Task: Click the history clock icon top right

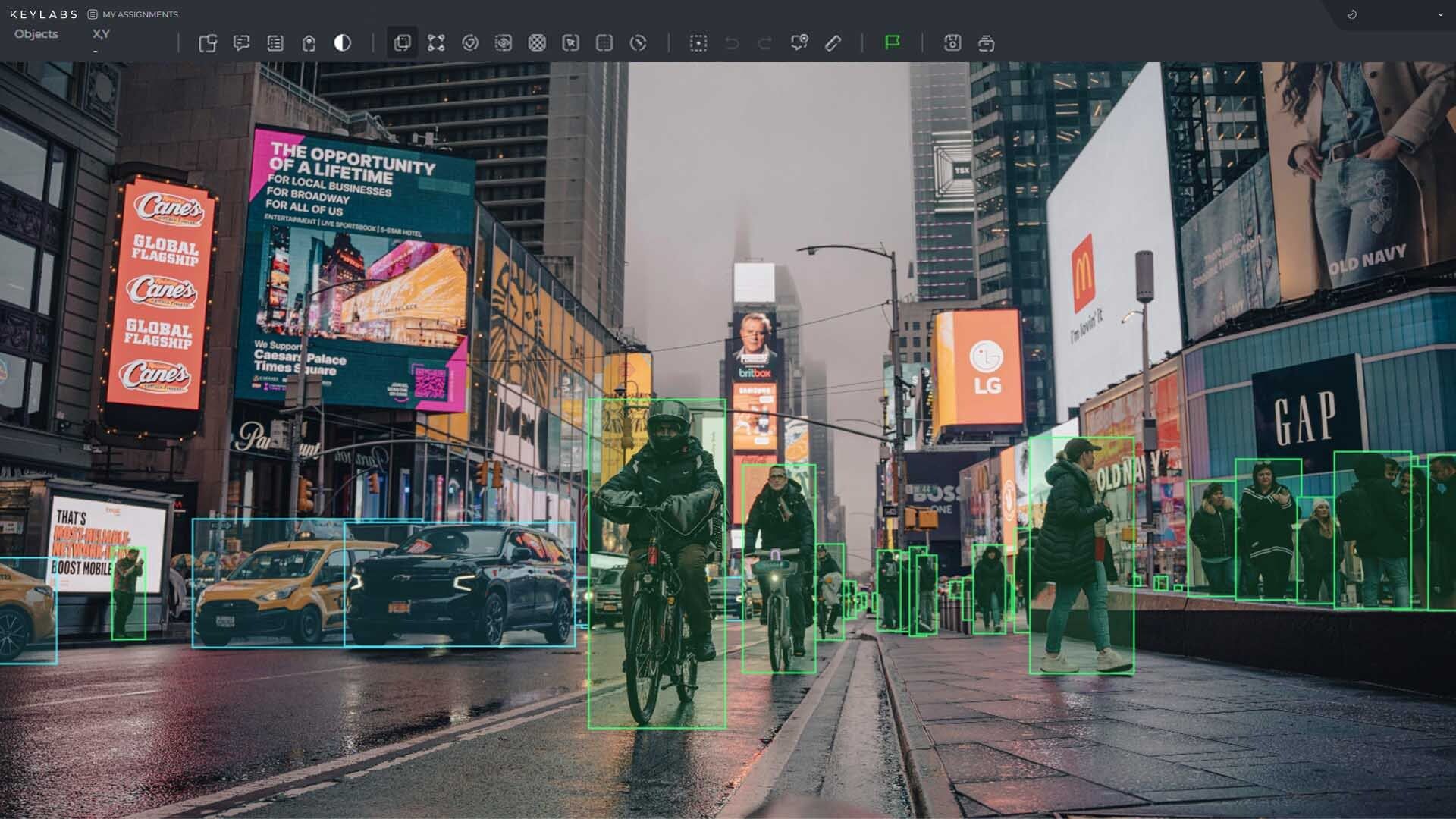Action: (1352, 14)
